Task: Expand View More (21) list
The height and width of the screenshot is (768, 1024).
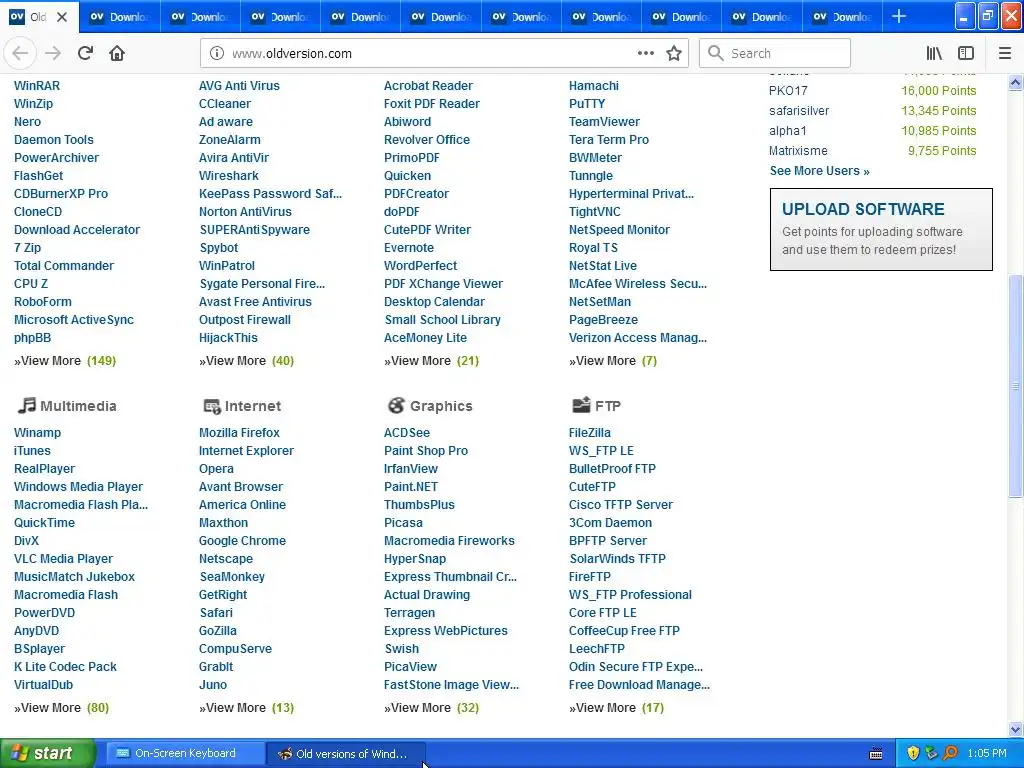Action: click(431, 360)
